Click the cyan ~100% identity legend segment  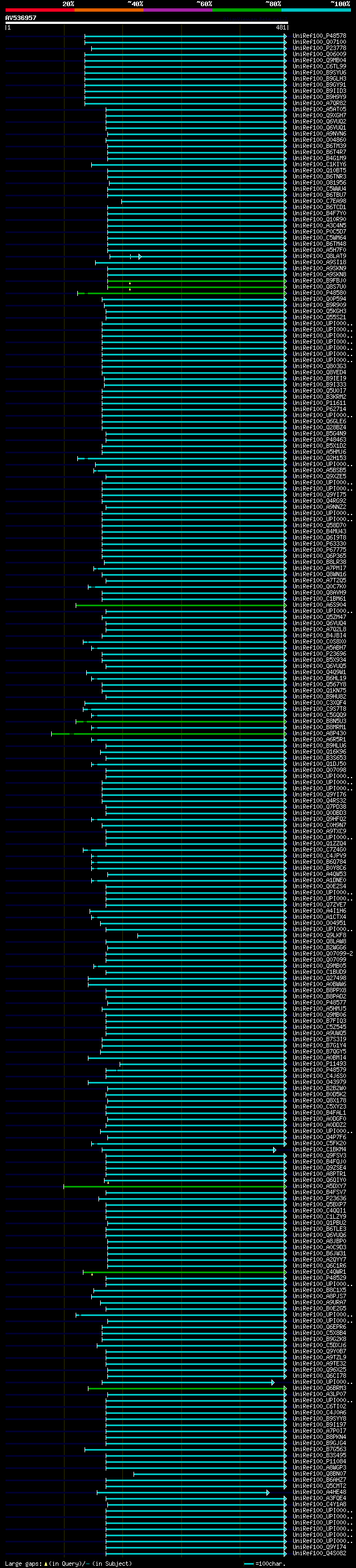click(x=317, y=10)
